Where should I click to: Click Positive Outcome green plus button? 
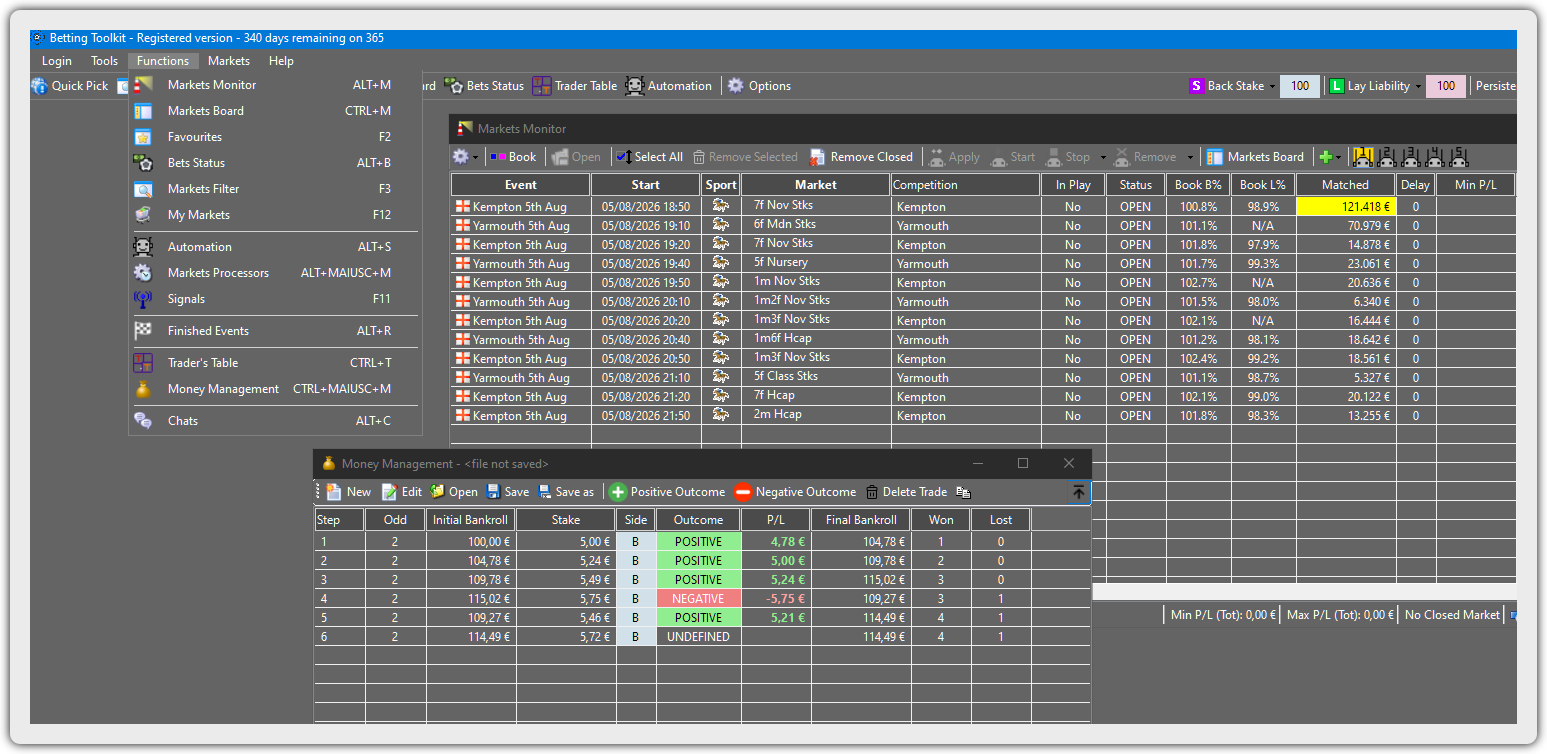tap(667, 492)
